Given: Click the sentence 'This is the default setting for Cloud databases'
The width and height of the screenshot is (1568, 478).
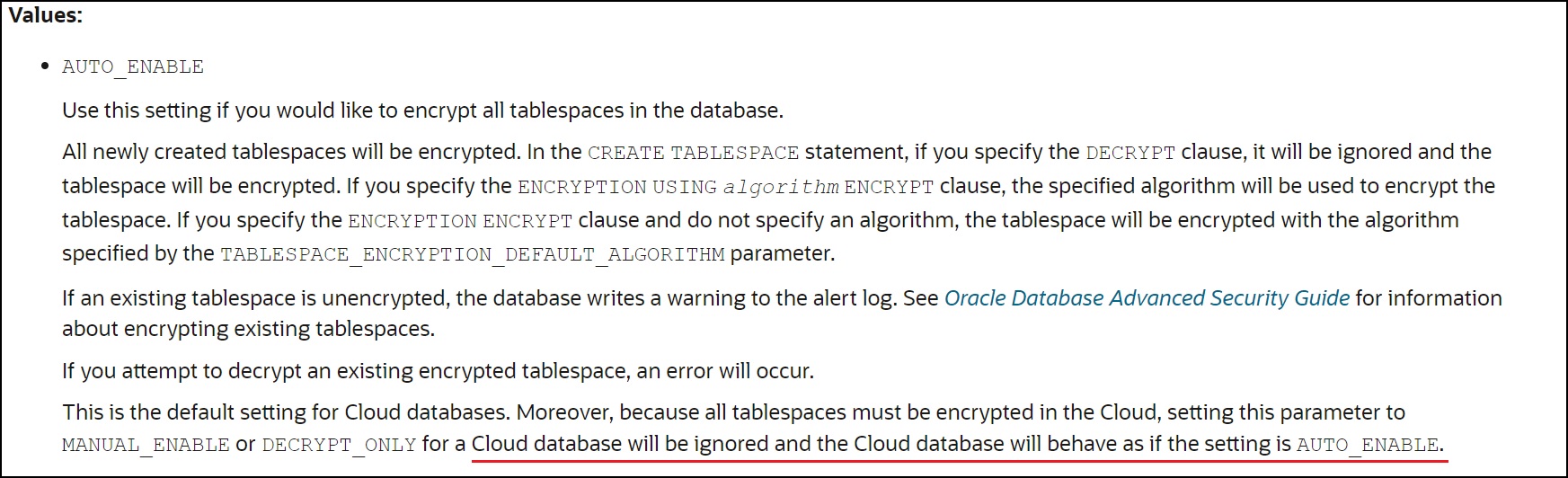Looking at the screenshot, I should click(x=286, y=412).
